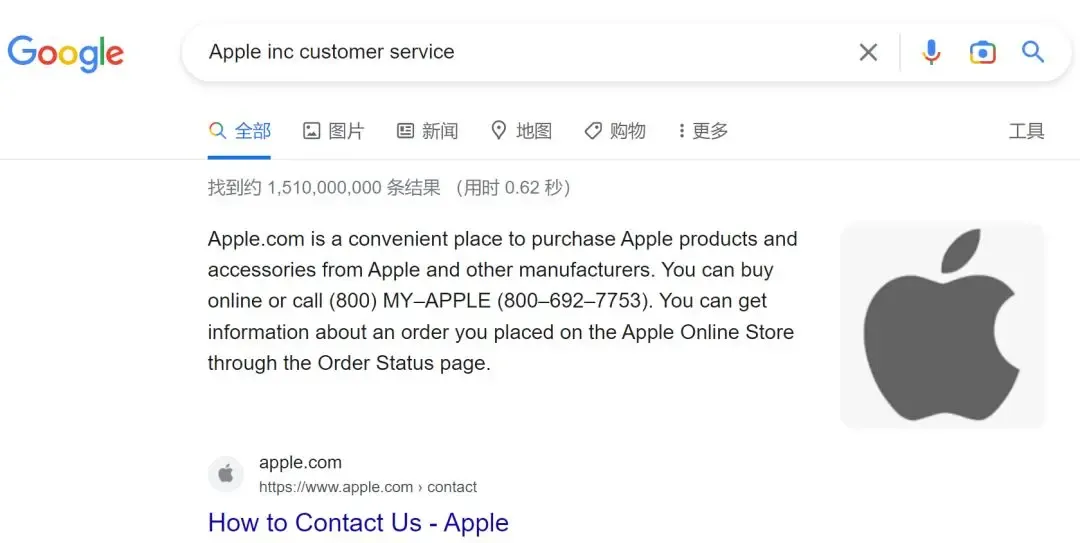Open the 工具 search tools
The width and height of the screenshot is (1080, 543).
1026,131
